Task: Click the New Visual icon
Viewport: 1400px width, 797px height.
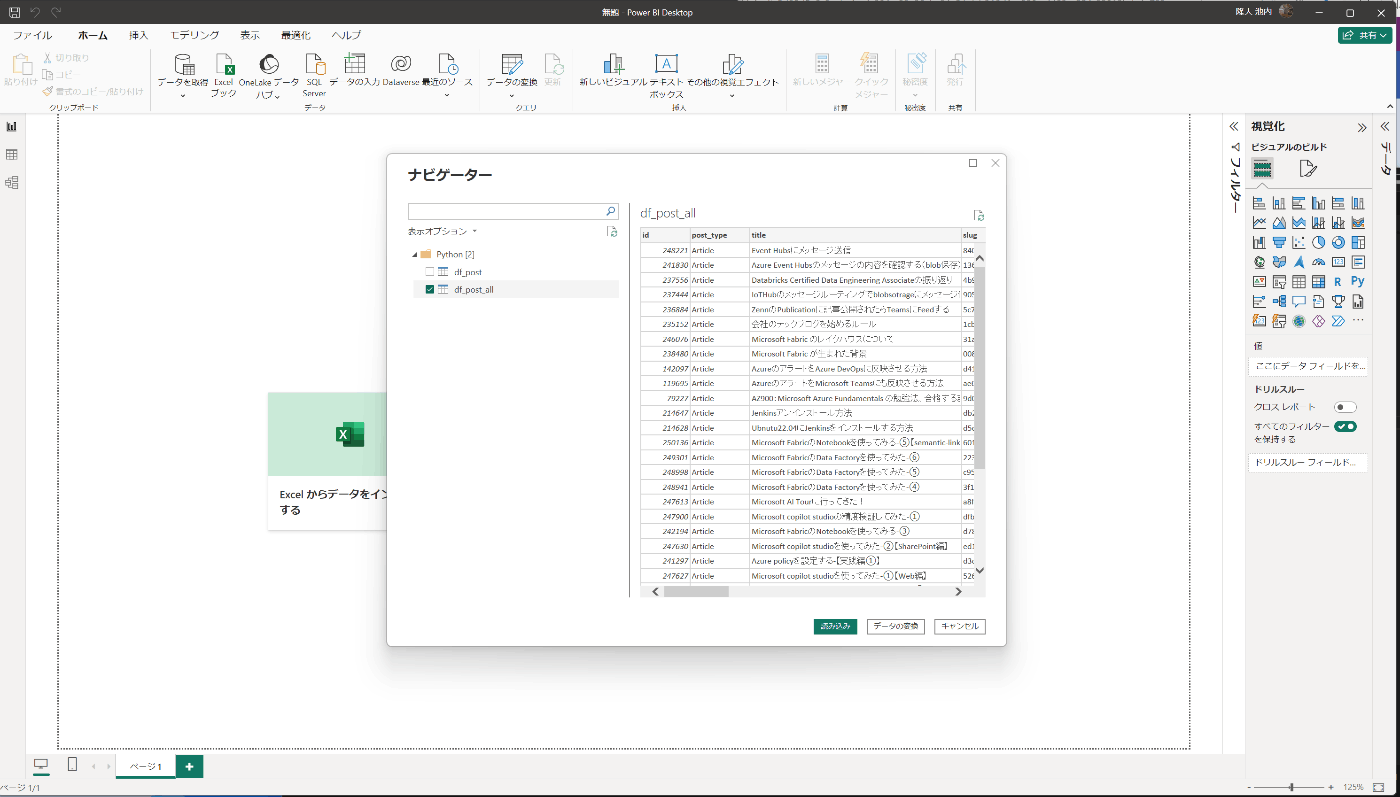Action: coord(614,64)
